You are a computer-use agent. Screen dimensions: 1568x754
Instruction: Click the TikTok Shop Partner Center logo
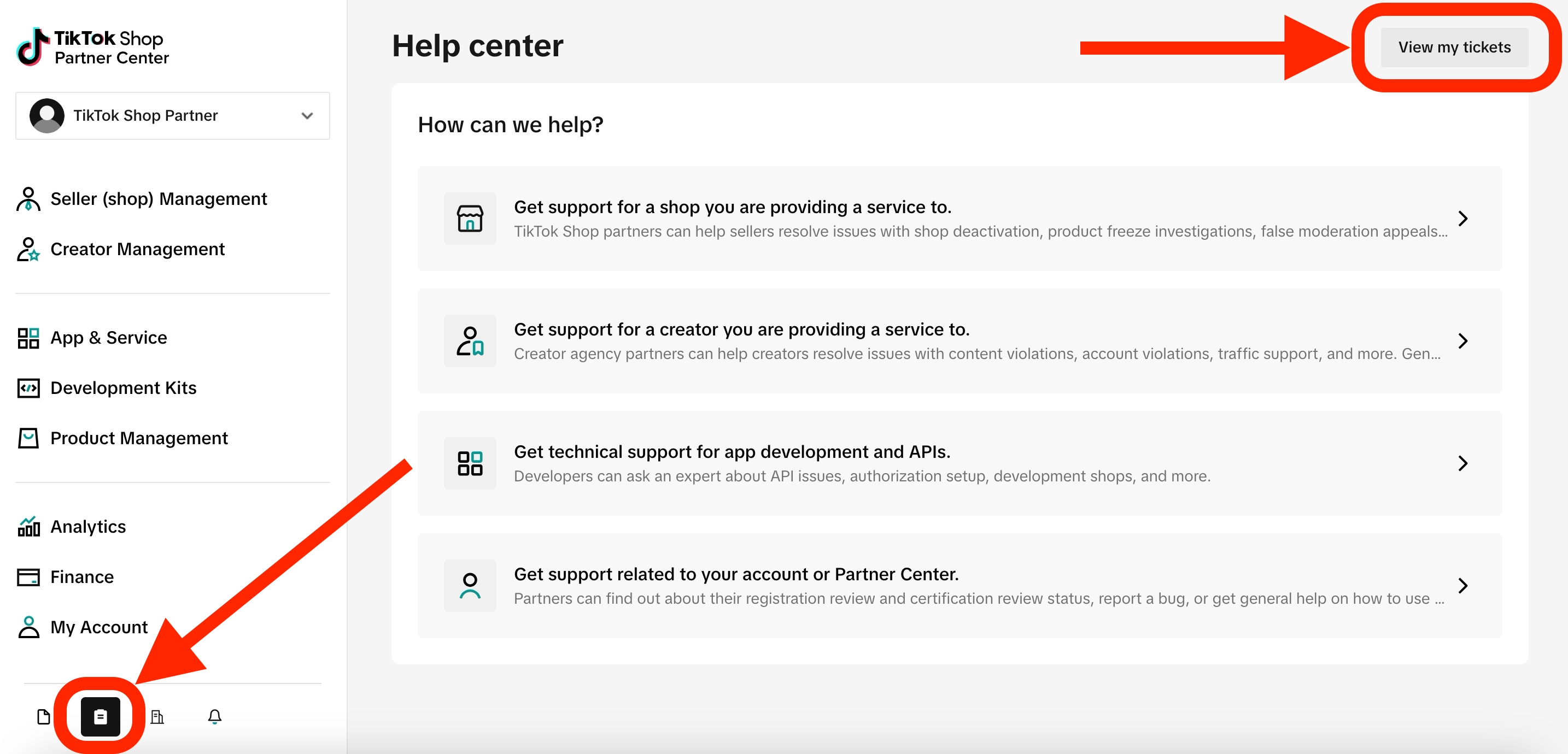(92, 47)
